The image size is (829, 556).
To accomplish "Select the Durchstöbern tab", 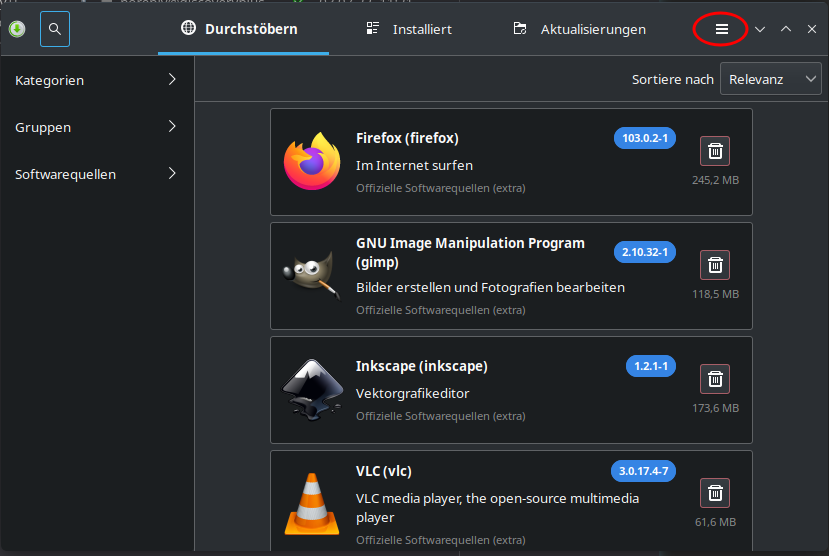I will pos(240,29).
